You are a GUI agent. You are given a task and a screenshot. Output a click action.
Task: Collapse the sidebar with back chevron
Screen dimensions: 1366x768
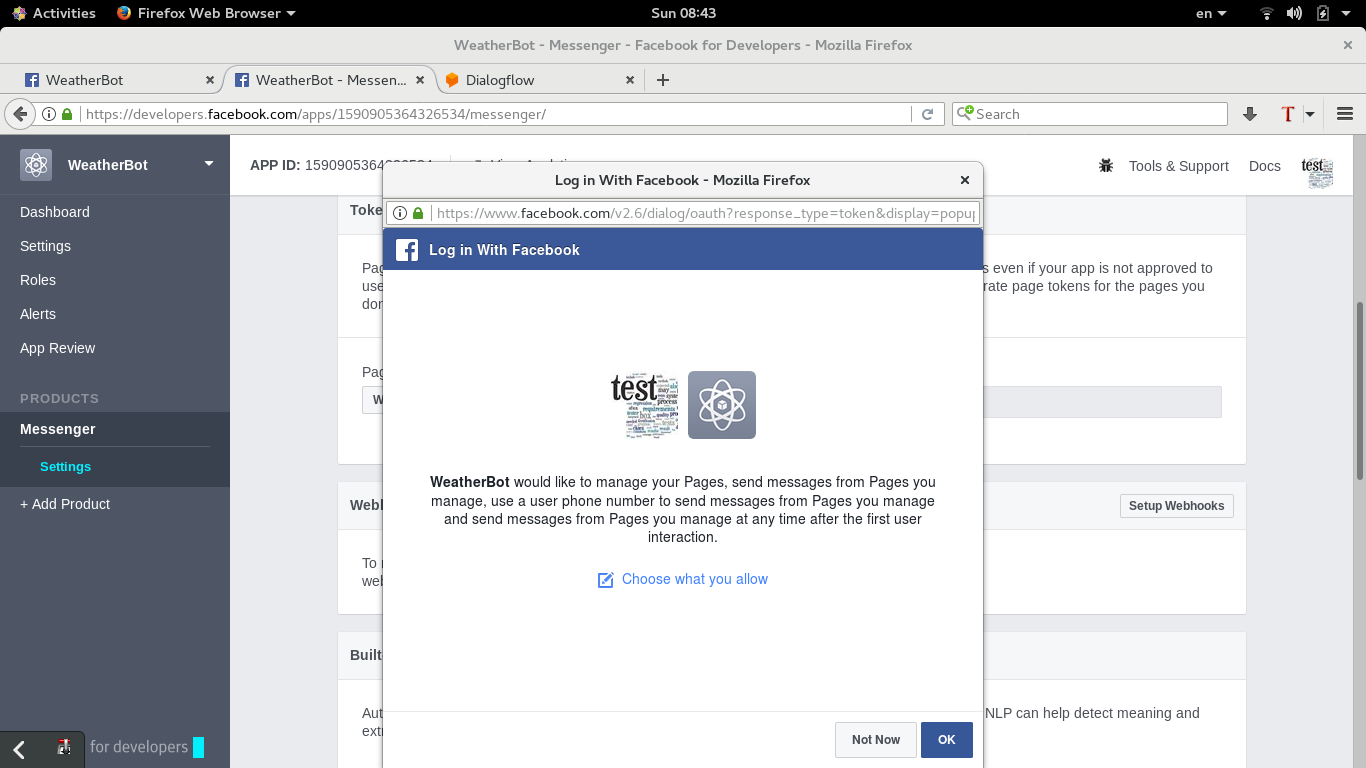tap(19, 749)
